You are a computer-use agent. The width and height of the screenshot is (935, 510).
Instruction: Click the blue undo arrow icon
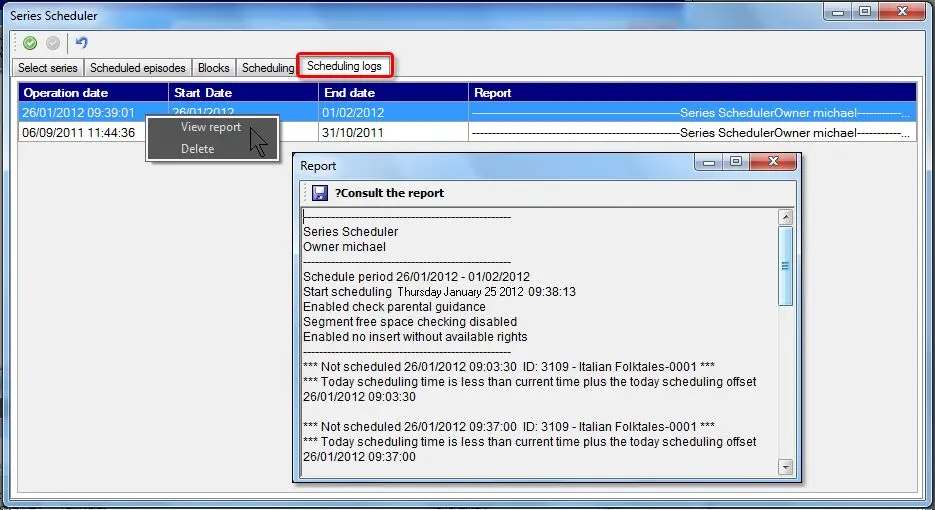tap(82, 43)
